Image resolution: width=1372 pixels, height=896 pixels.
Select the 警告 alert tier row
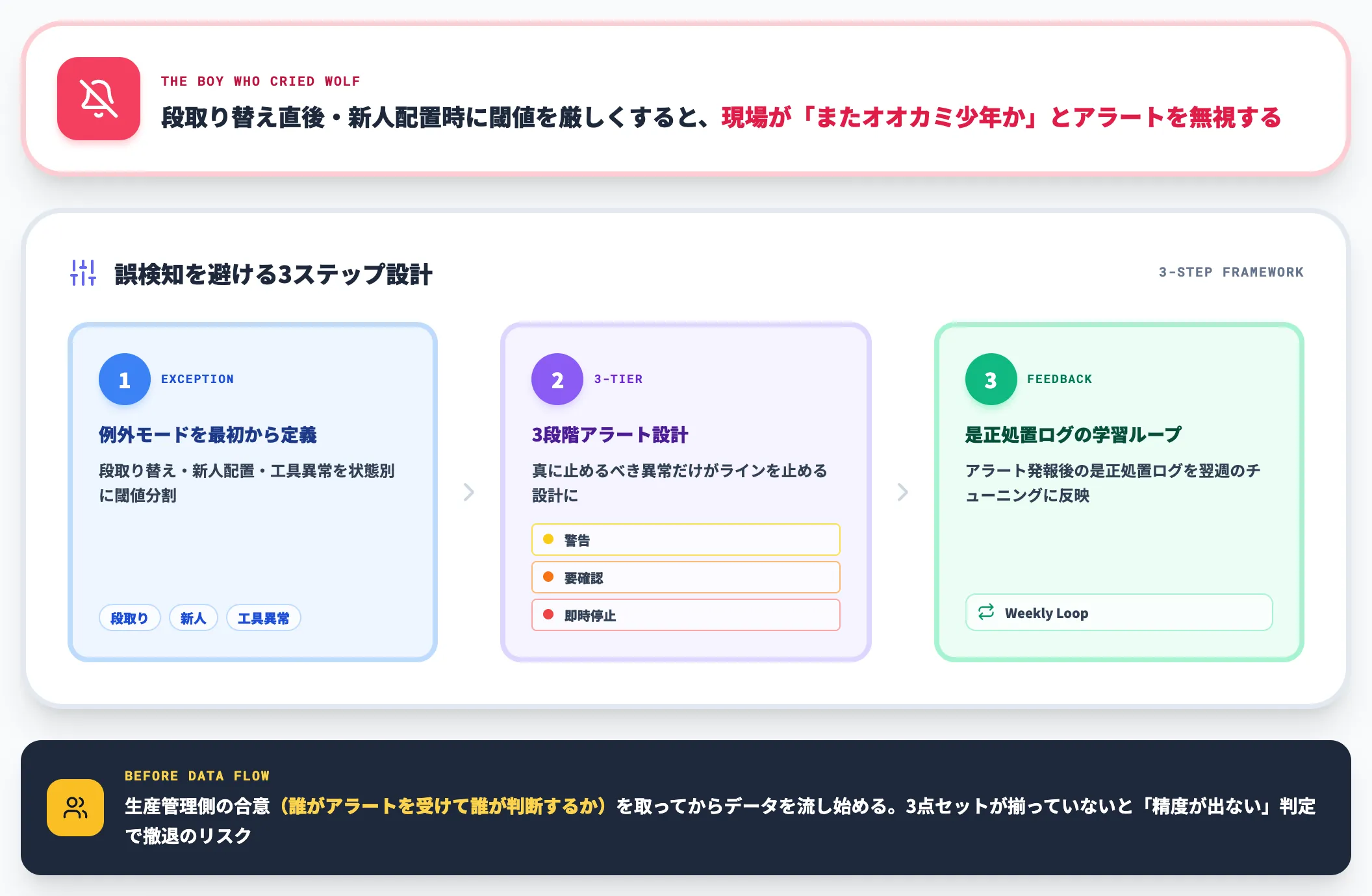tap(686, 540)
